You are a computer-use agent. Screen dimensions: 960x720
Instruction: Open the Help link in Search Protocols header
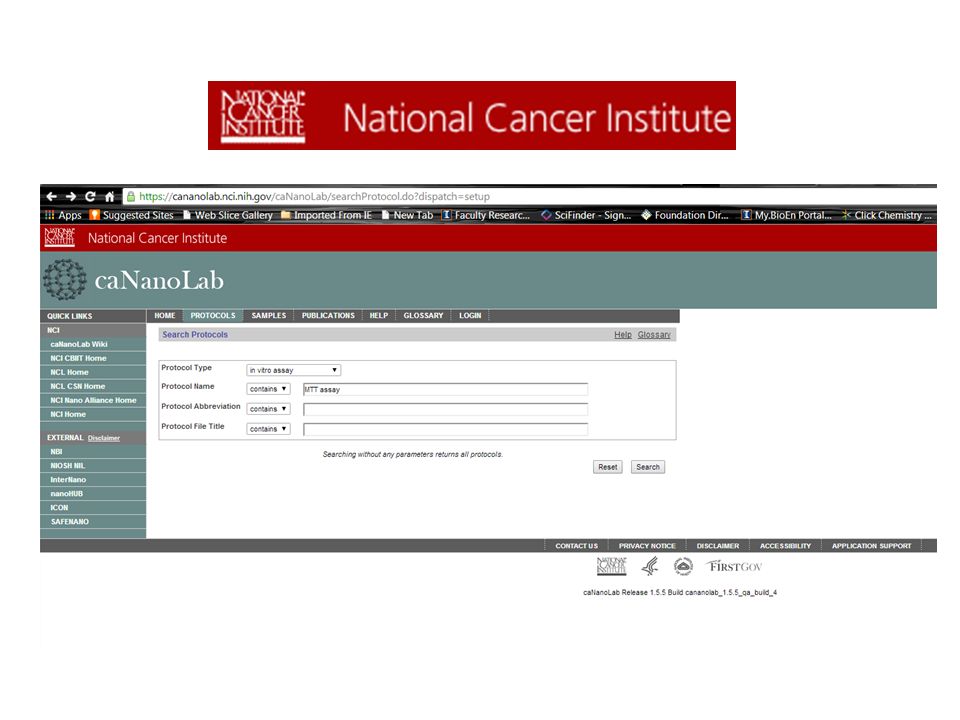(x=623, y=335)
